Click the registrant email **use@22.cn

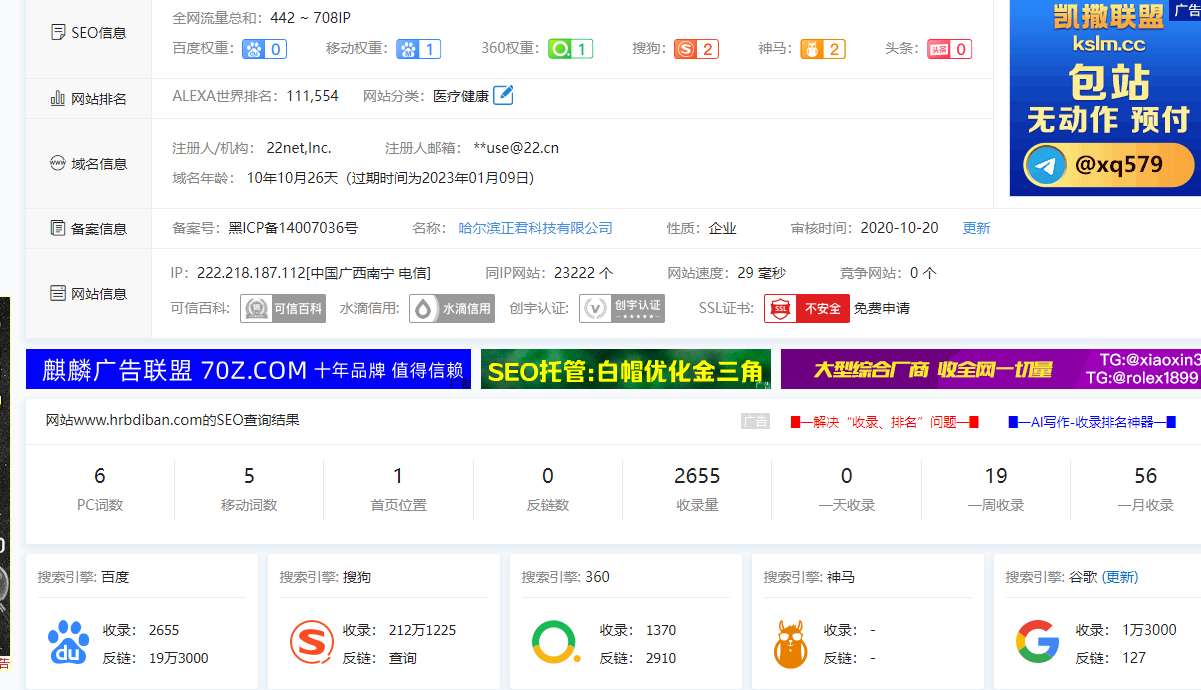[516, 148]
